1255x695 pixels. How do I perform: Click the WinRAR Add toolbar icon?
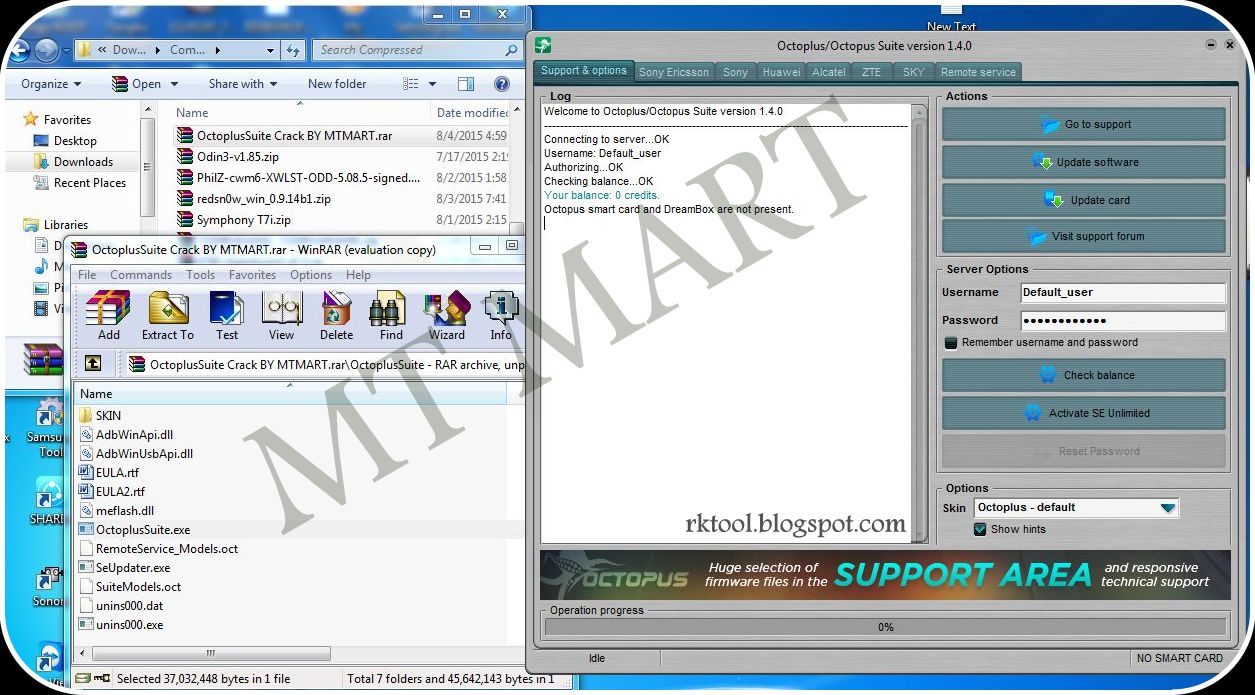point(108,309)
